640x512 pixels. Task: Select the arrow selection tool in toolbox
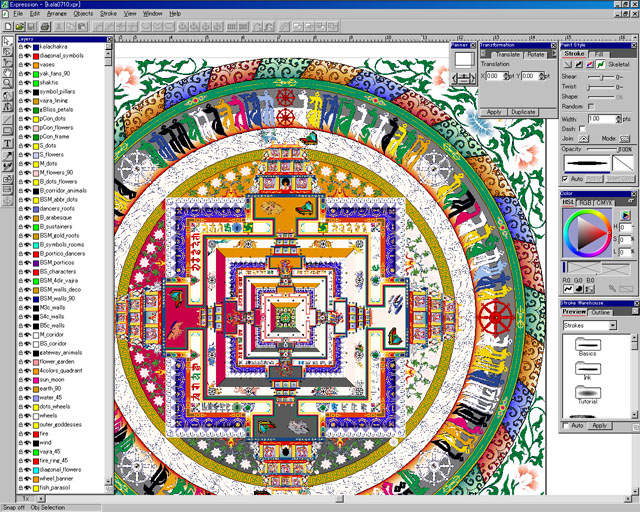[x=7, y=41]
